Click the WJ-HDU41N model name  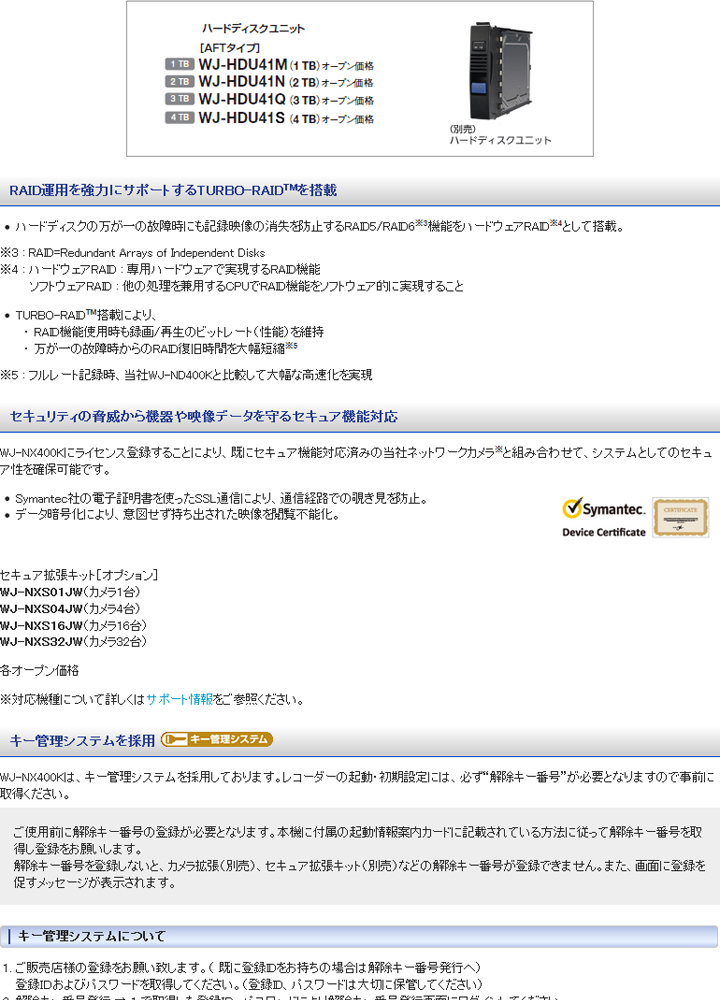[242, 82]
